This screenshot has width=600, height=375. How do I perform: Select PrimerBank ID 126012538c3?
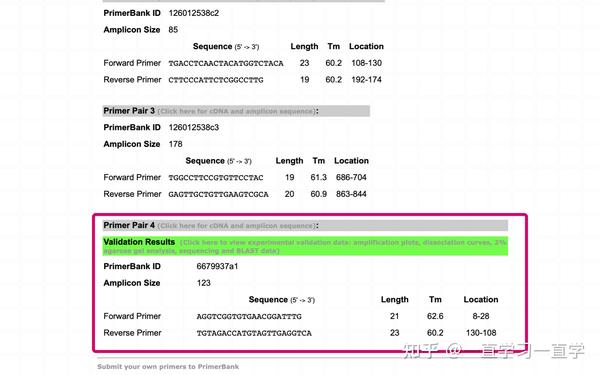click(194, 127)
